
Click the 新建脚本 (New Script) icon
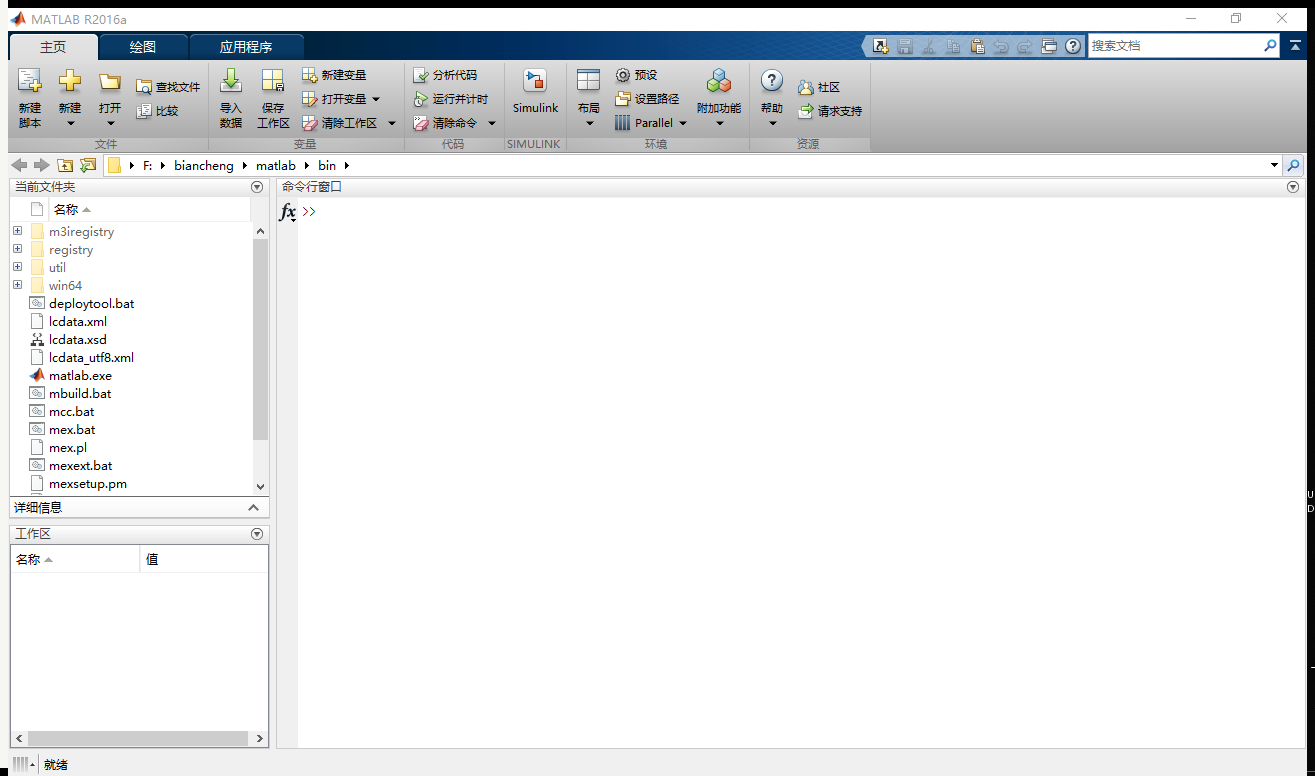pos(30,81)
